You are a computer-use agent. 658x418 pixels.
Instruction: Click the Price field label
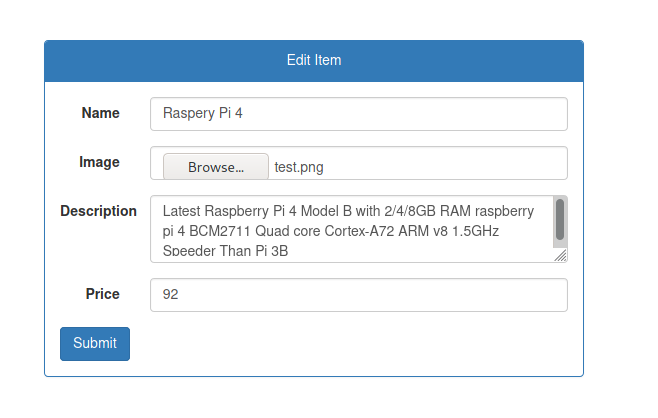pyautogui.click(x=102, y=294)
